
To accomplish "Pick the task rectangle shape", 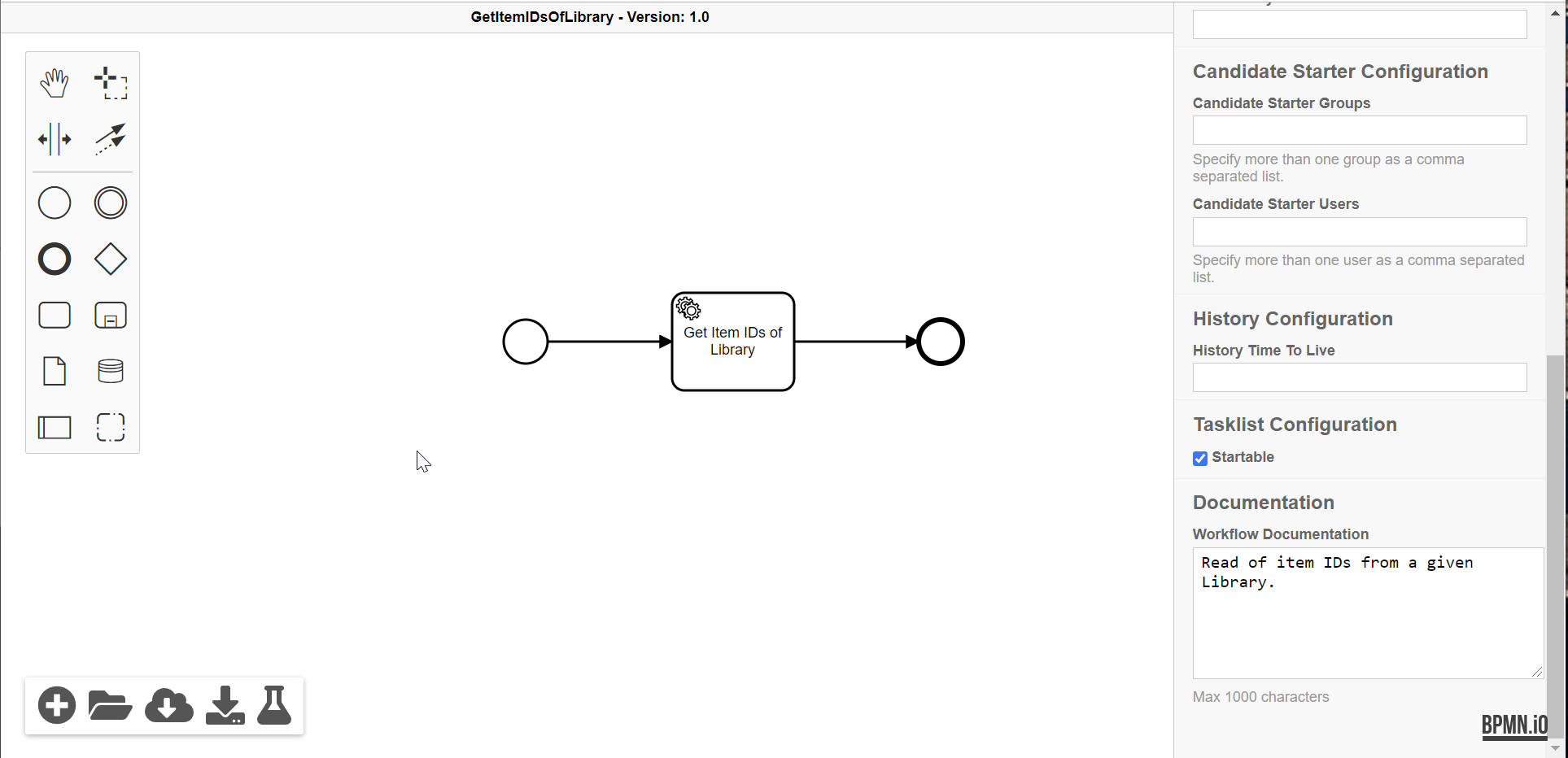I will 55,315.
